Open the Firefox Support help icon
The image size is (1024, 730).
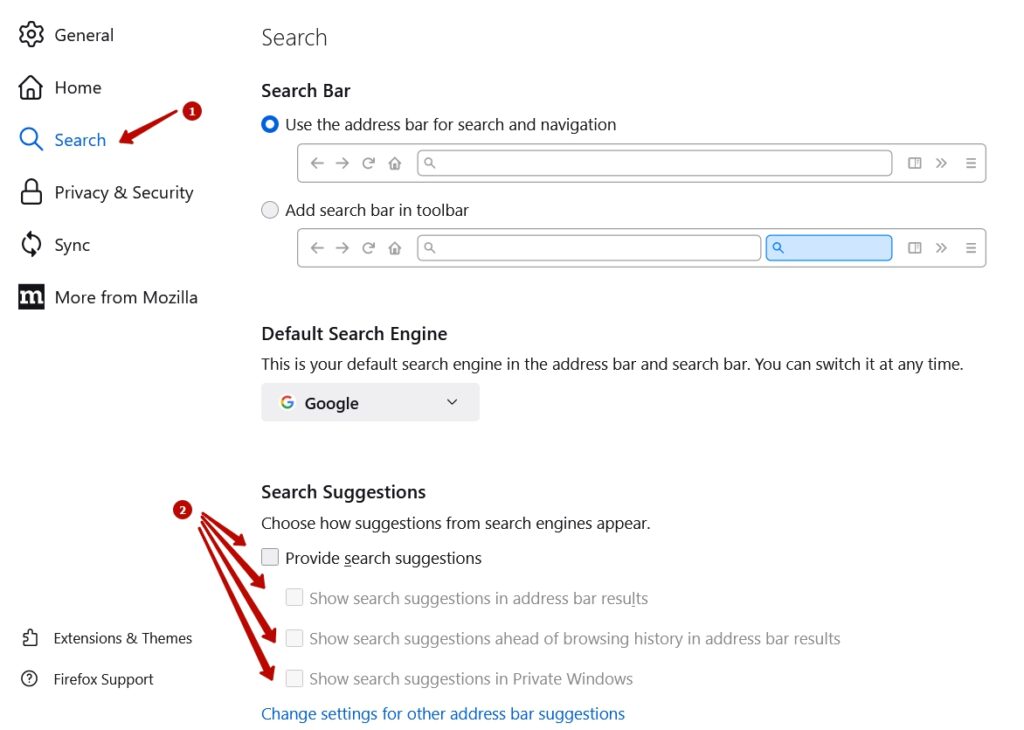pyautogui.click(x=28, y=679)
